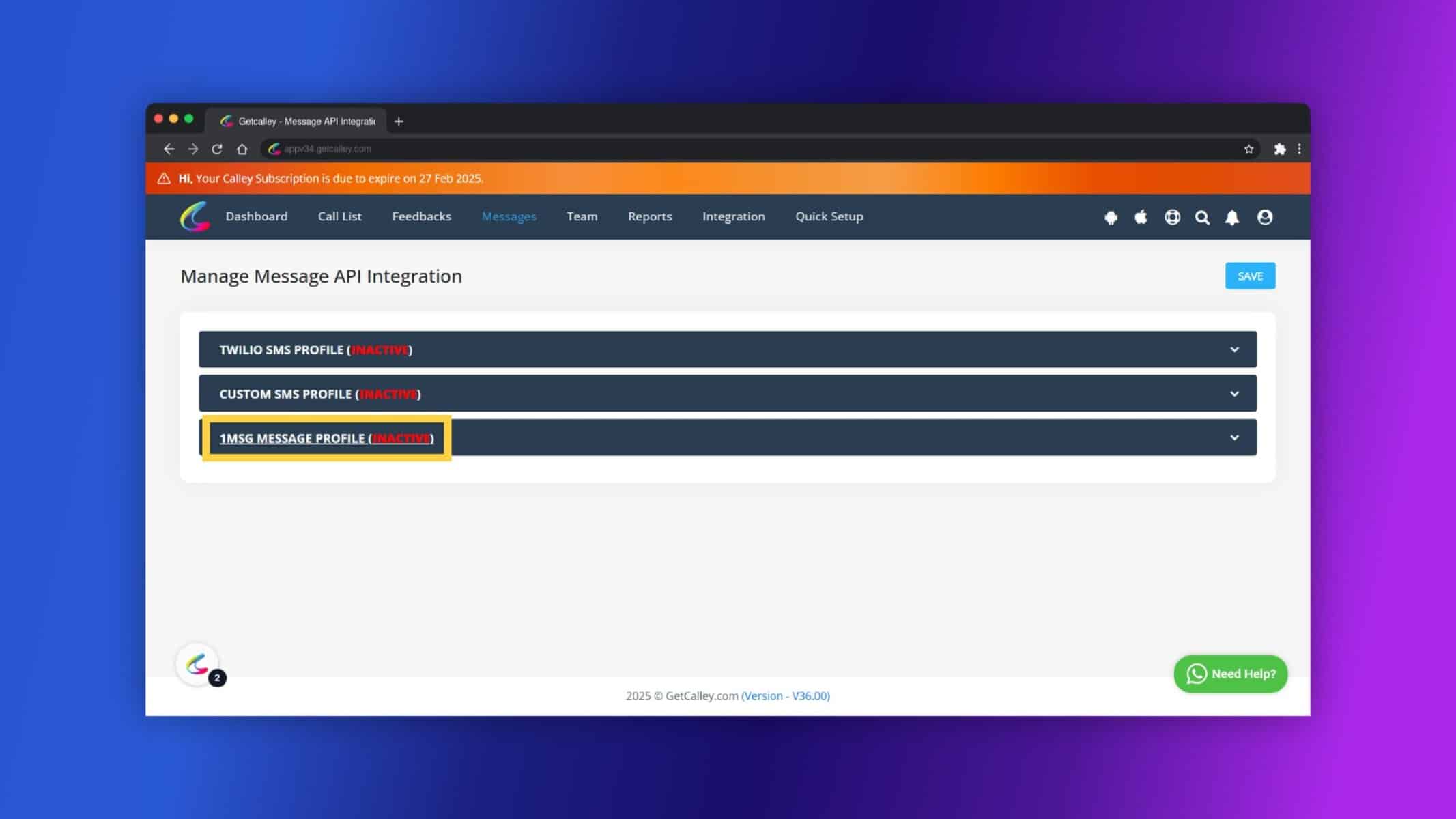The width and height of the screenshot is (1456, 819).
Task: Click the Manage Message API Integration heading
Action: pos(322,276)
